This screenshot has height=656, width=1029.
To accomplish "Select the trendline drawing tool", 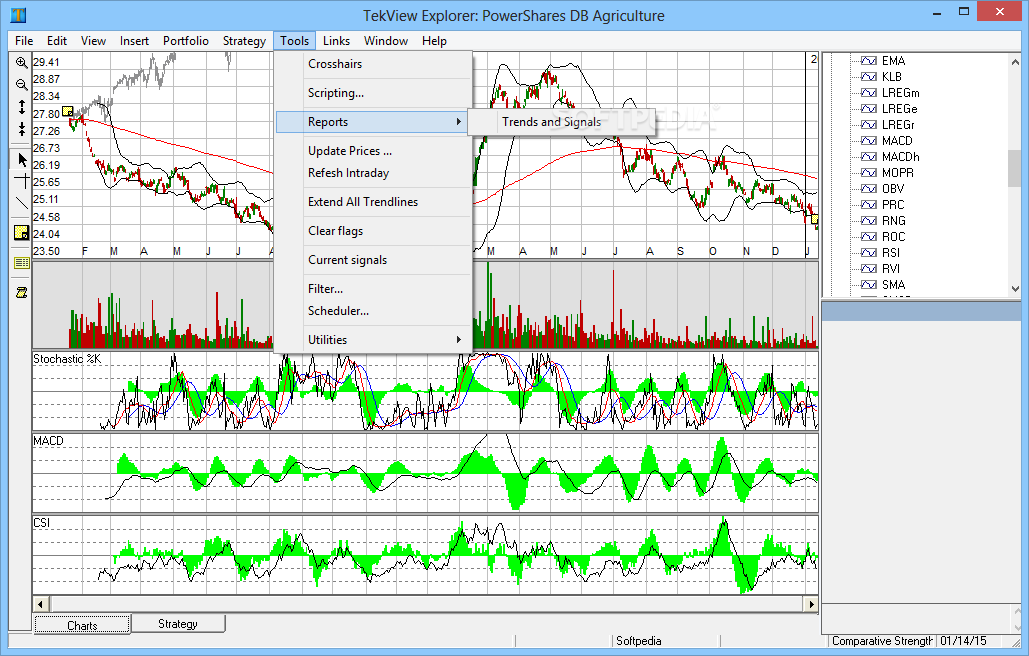I will pos(22,203).
